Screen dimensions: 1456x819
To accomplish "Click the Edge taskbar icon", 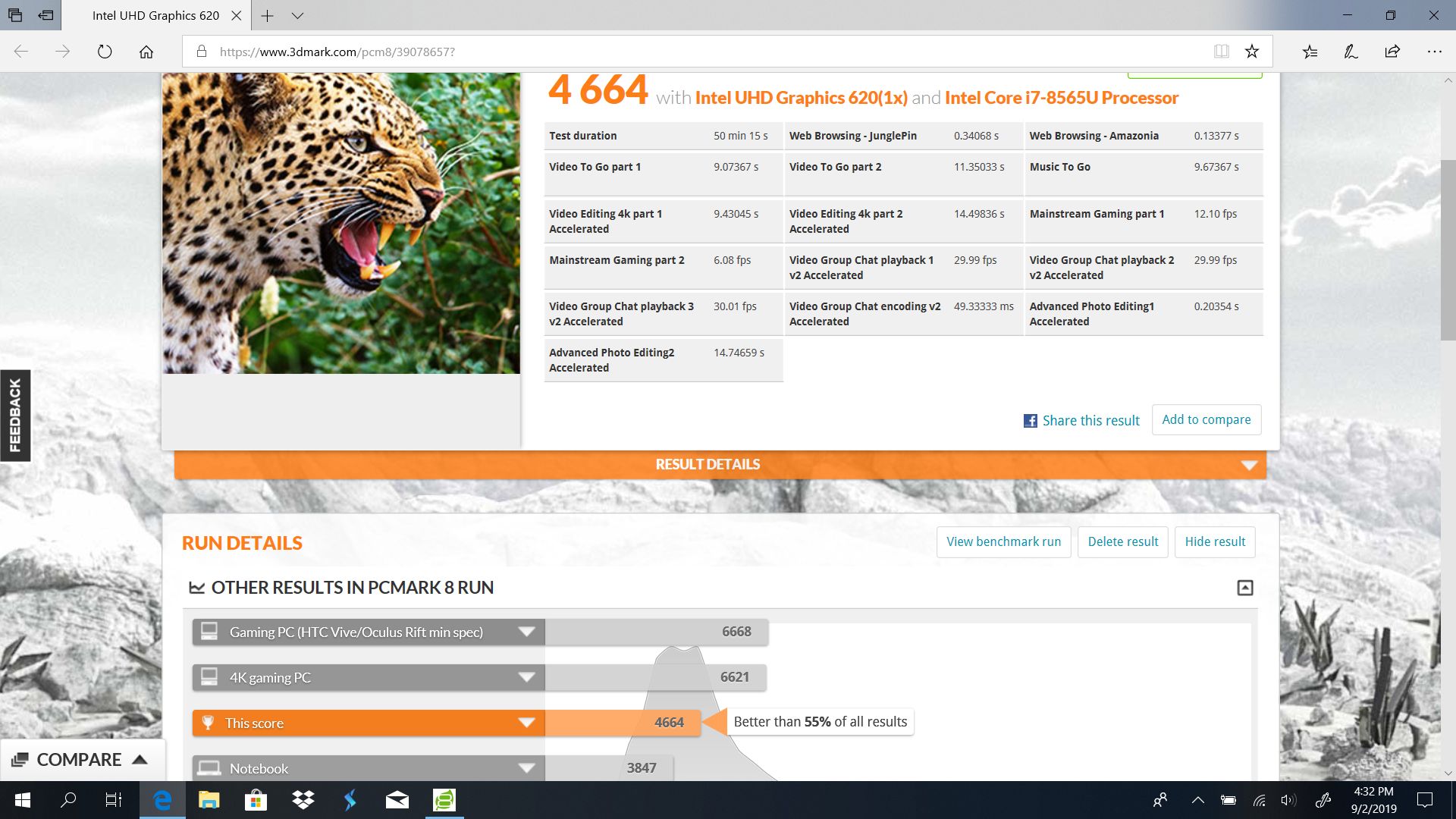I will pyautogui.click(x=162, y=800).
